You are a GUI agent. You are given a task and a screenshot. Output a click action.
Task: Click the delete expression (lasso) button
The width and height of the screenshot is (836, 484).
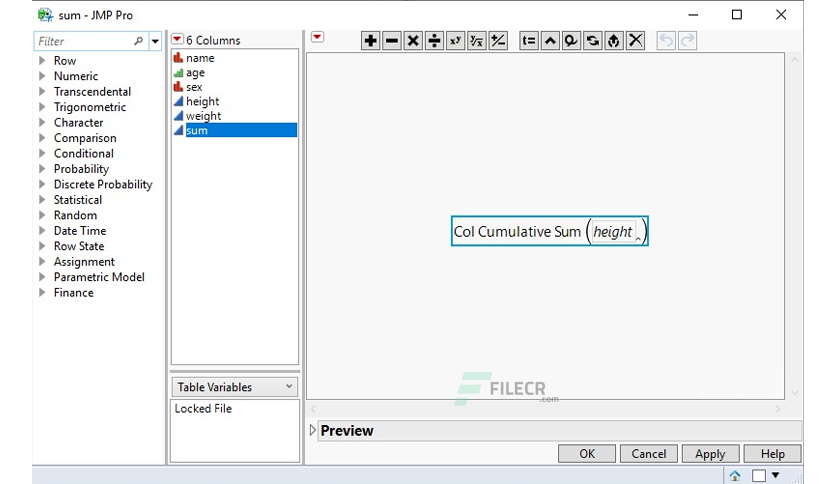point(571,41)
